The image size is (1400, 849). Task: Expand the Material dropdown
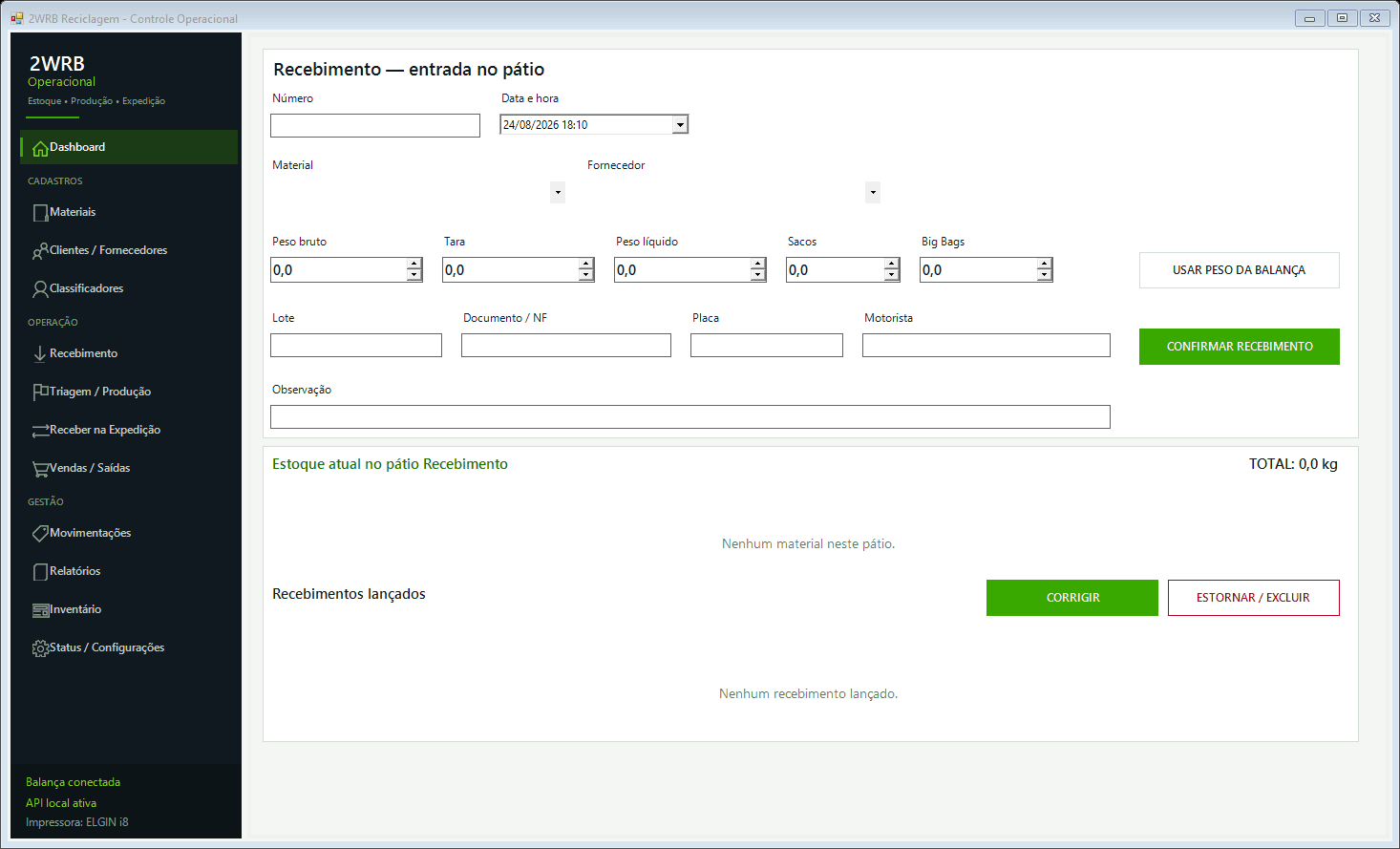pyautogui.click(x=558, y=192)
